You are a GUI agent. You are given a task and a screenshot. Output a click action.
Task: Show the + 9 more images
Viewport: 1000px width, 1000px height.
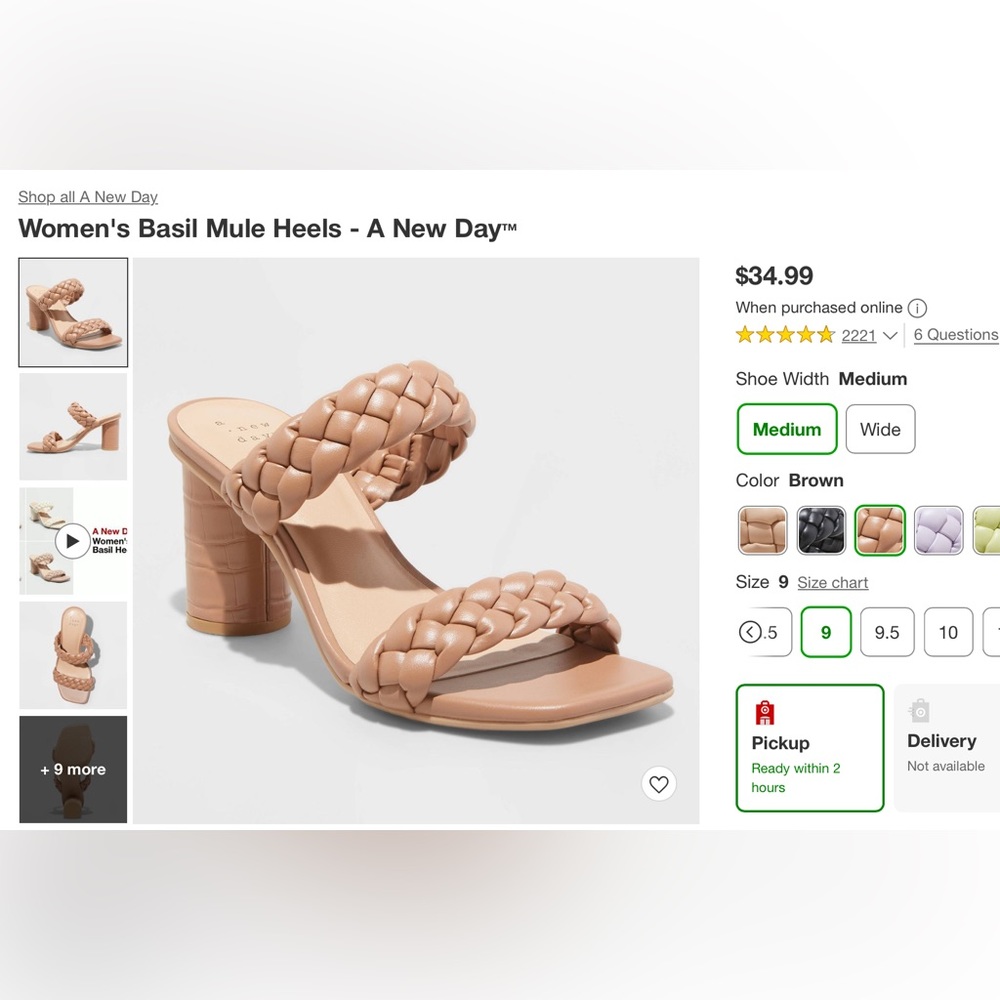click(73, 769)
